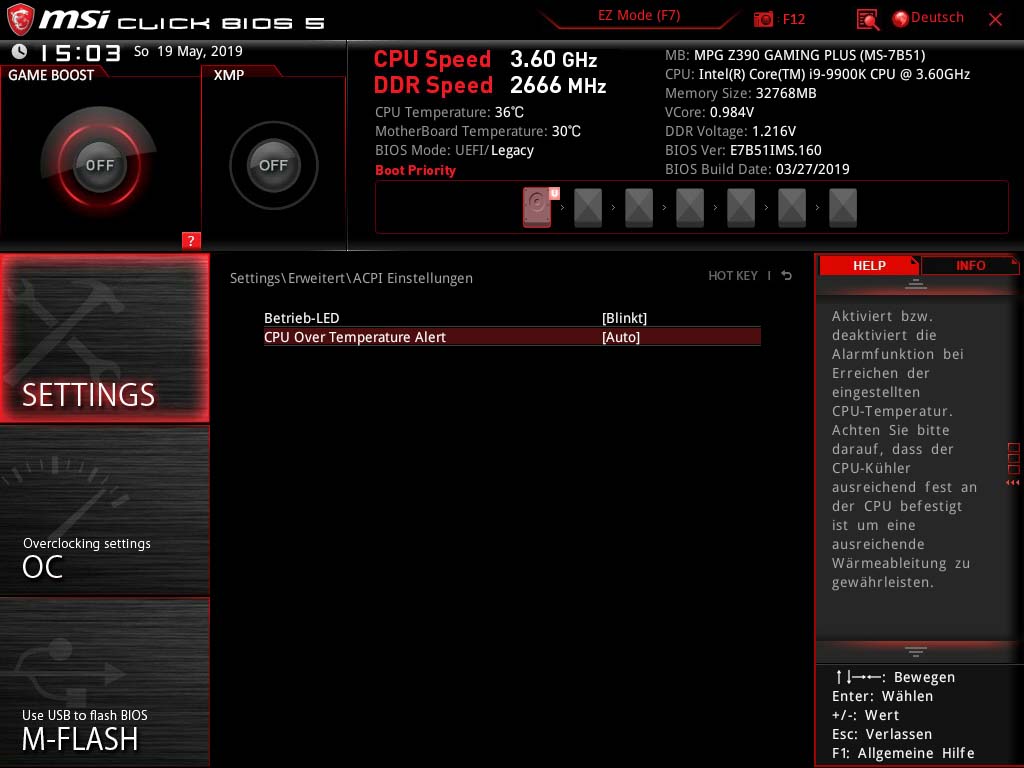Select the third boot priority slot
The image size is (1024, 768).
click(x=639, y=208)
